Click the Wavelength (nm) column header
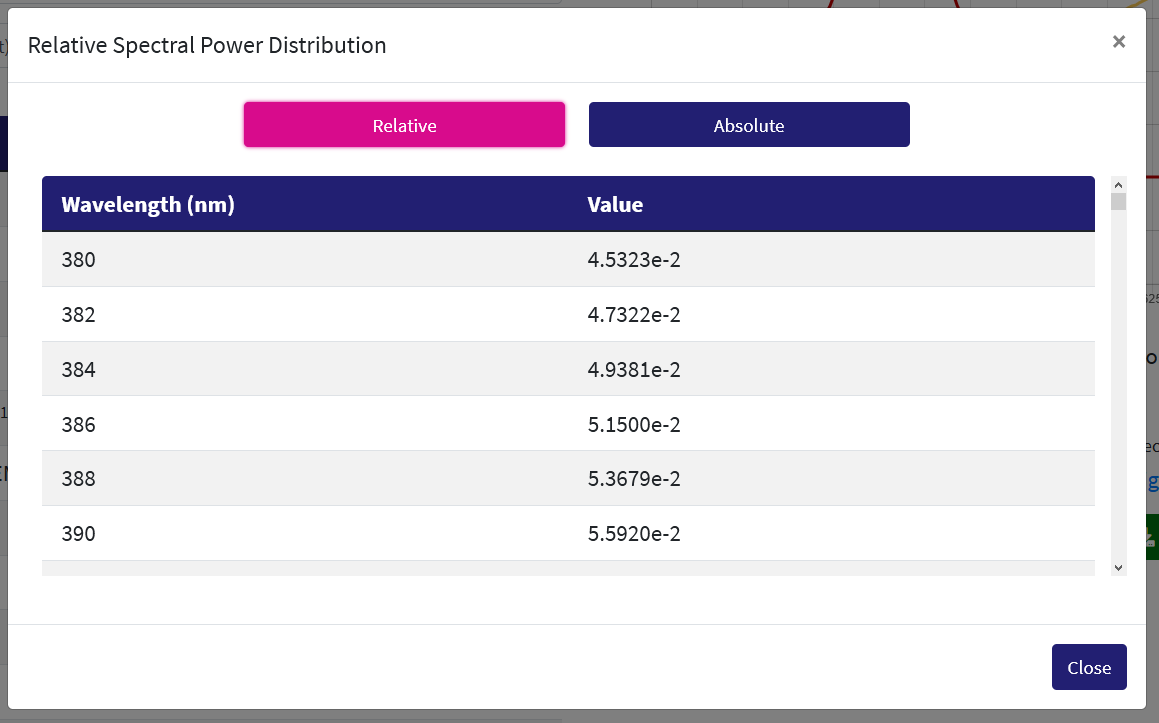The image size is (1159, 723). pos(148,205)
